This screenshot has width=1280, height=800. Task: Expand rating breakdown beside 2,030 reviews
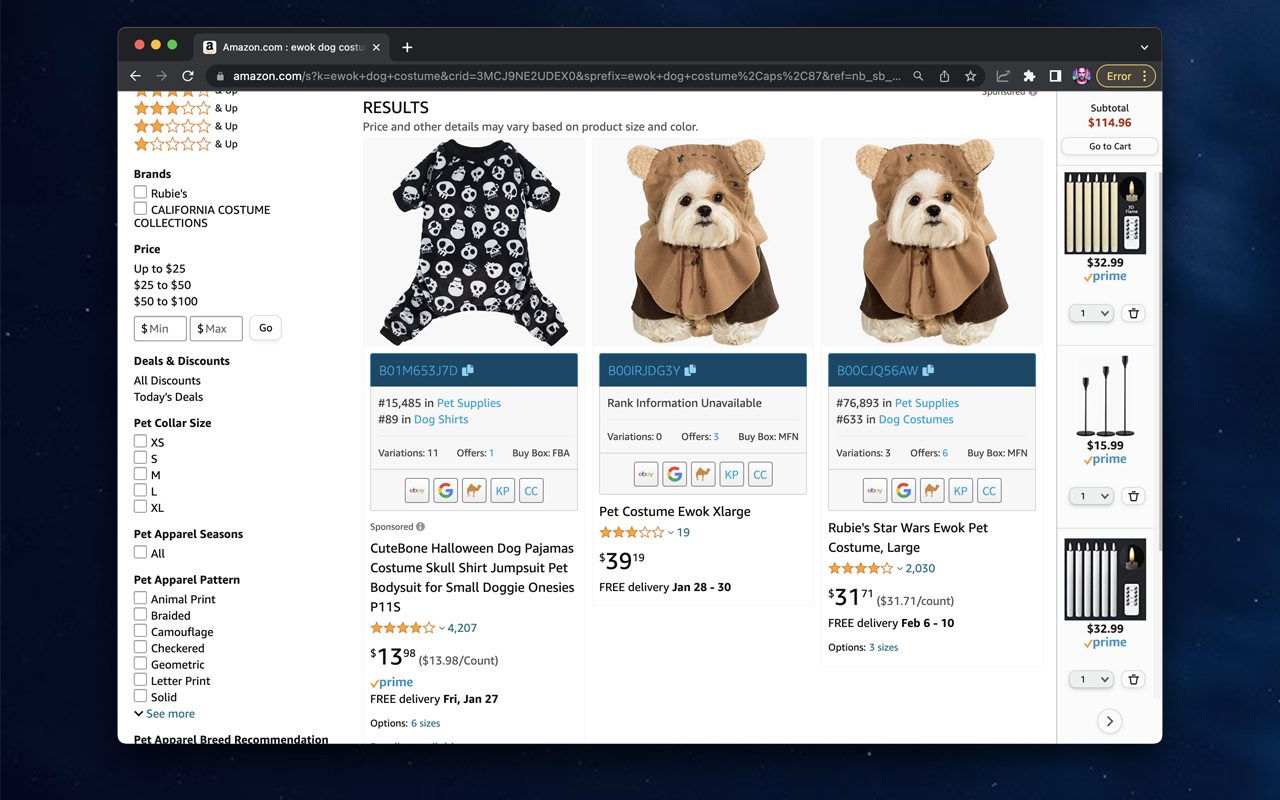900,569
